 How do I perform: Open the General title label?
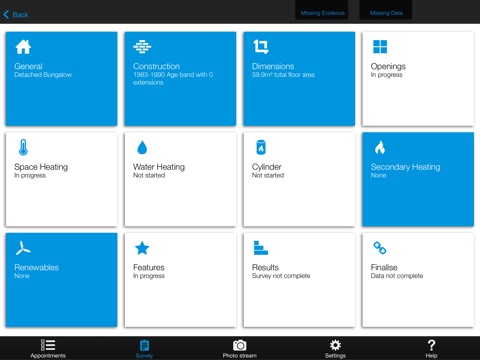click(28, 66)
